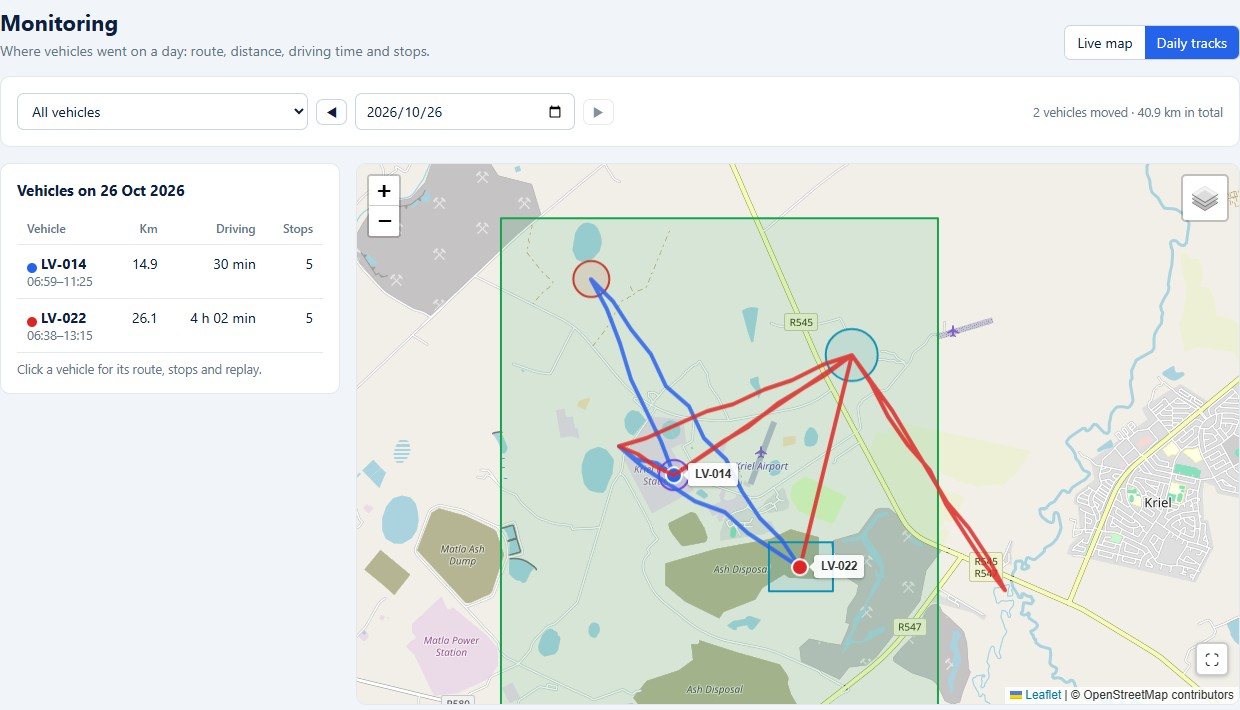Click the Stops column header
Screen dimensions: 1240x710
298,229
